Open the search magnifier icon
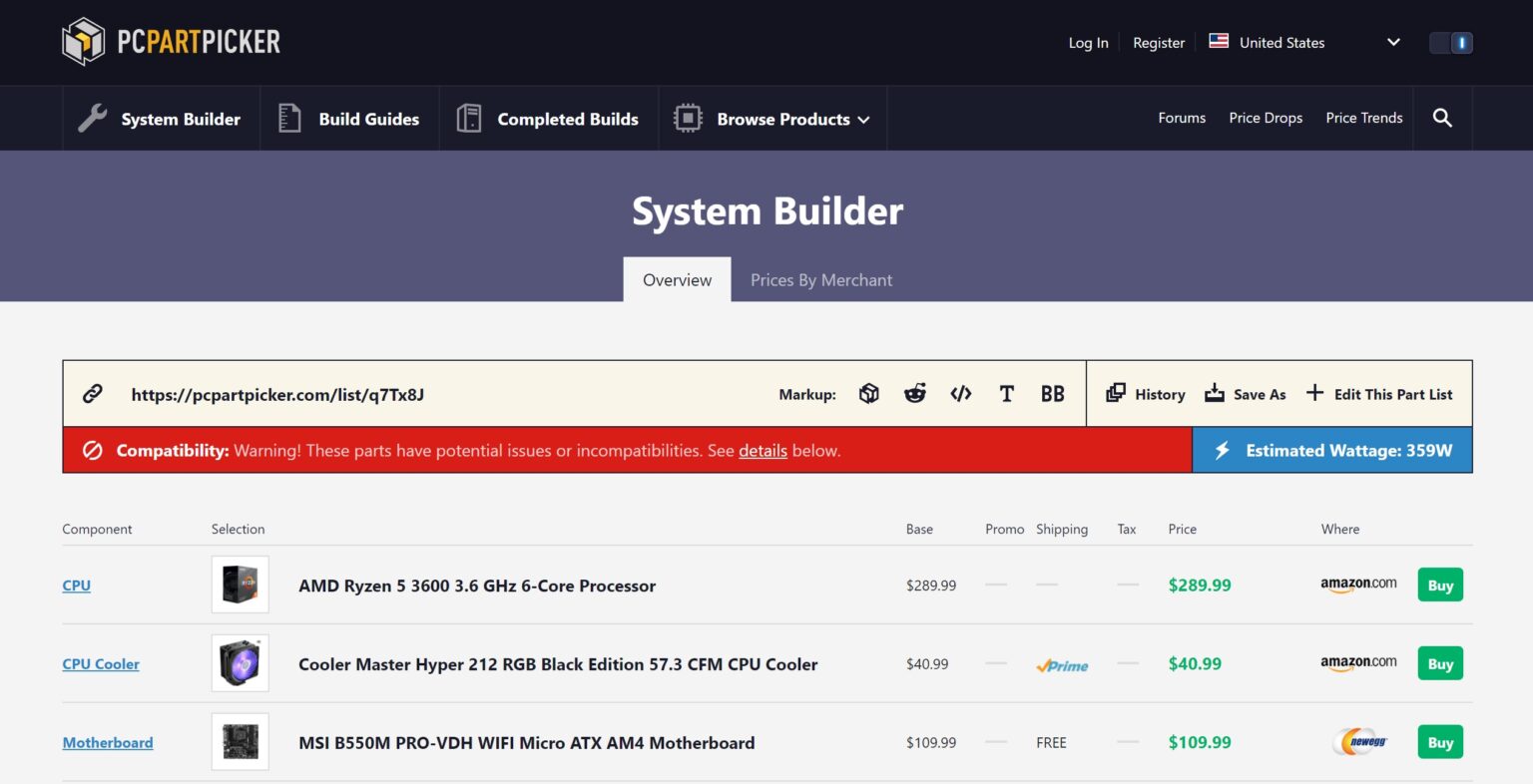The width and height of the screenshot is (1533, 784). tap(1441, 118)
